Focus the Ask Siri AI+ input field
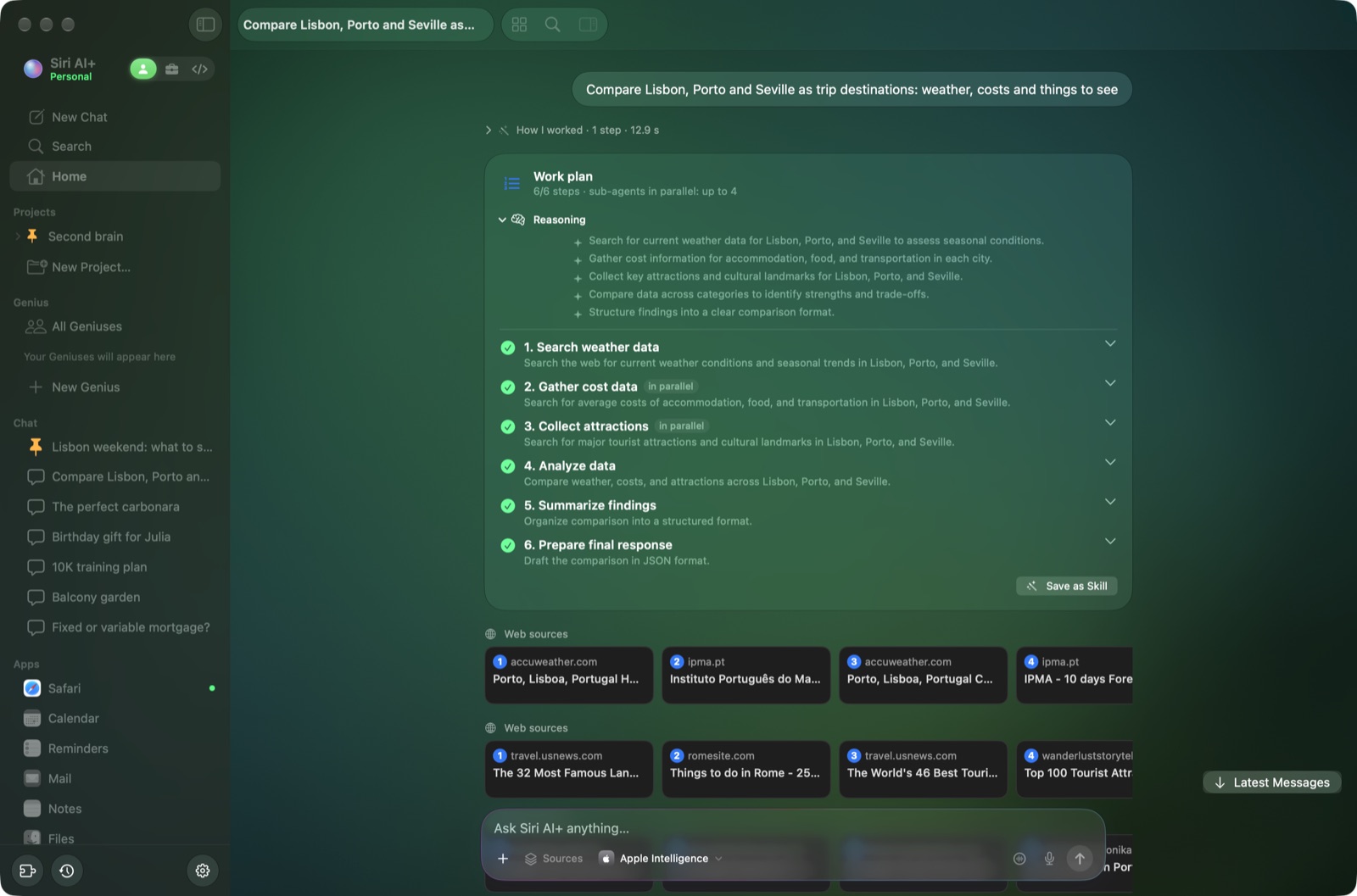This screenshot has width=1357, height=896. (x=793, y=828)
